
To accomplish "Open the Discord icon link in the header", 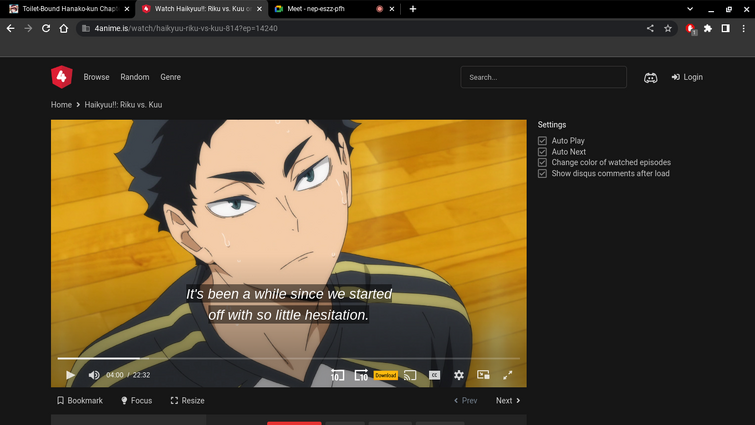I will tap(651, 77).
